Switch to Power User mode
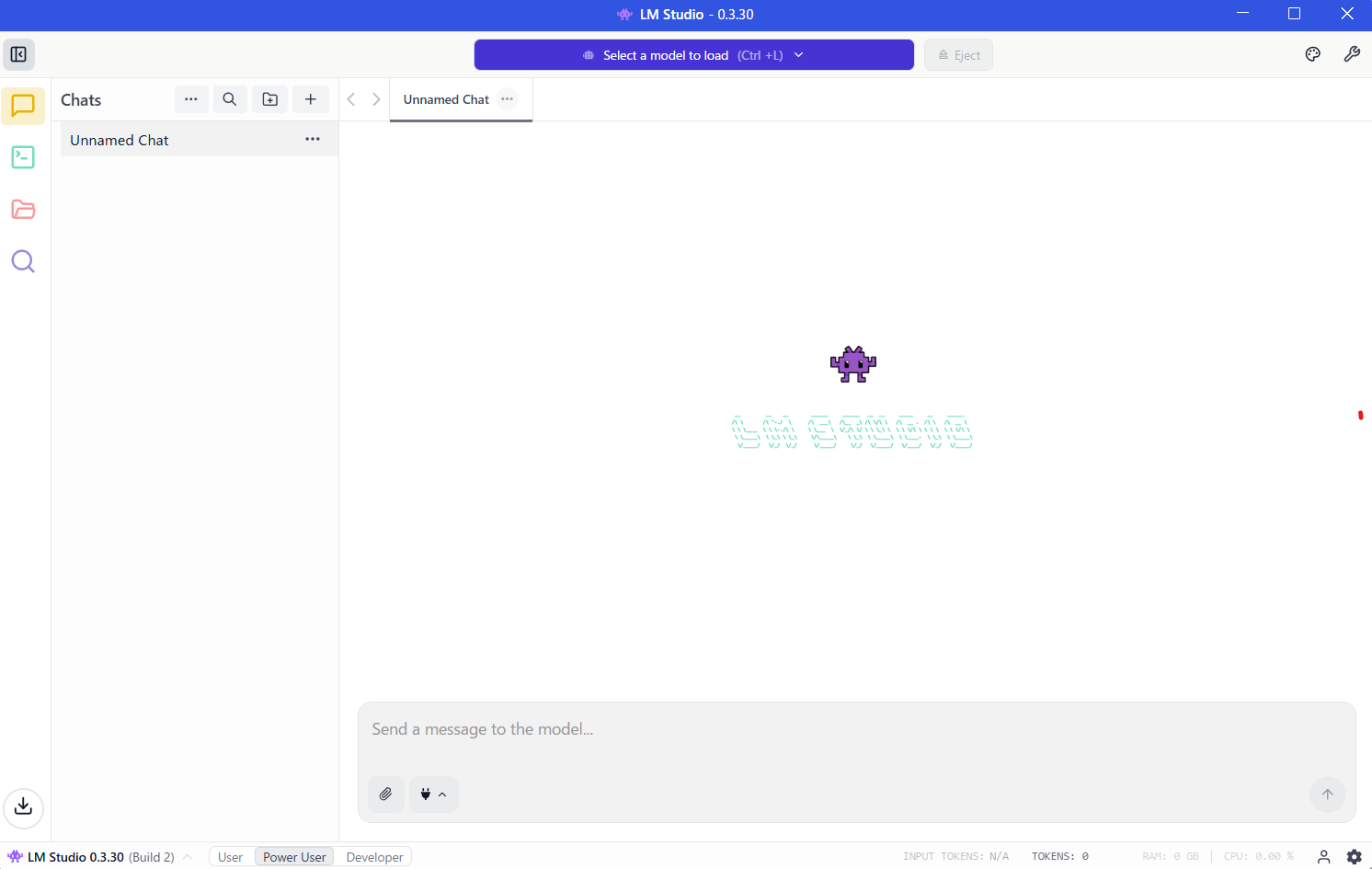This screenshot has width=1372, height=869. point(294,857)
